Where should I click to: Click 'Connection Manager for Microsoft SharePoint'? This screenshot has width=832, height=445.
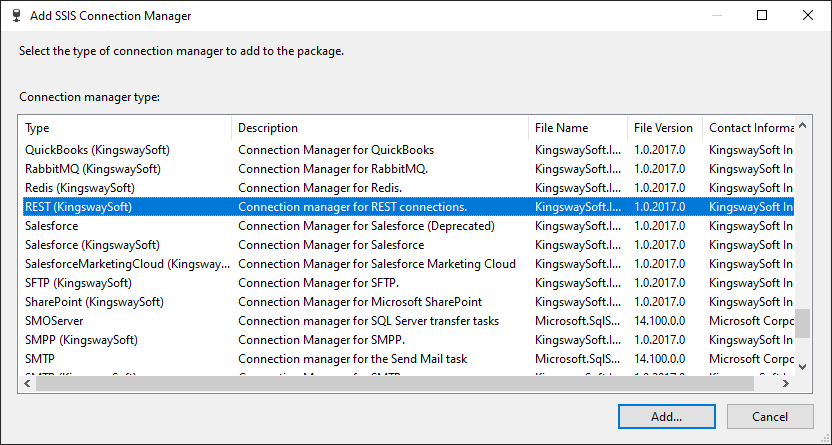coord(360,302)
